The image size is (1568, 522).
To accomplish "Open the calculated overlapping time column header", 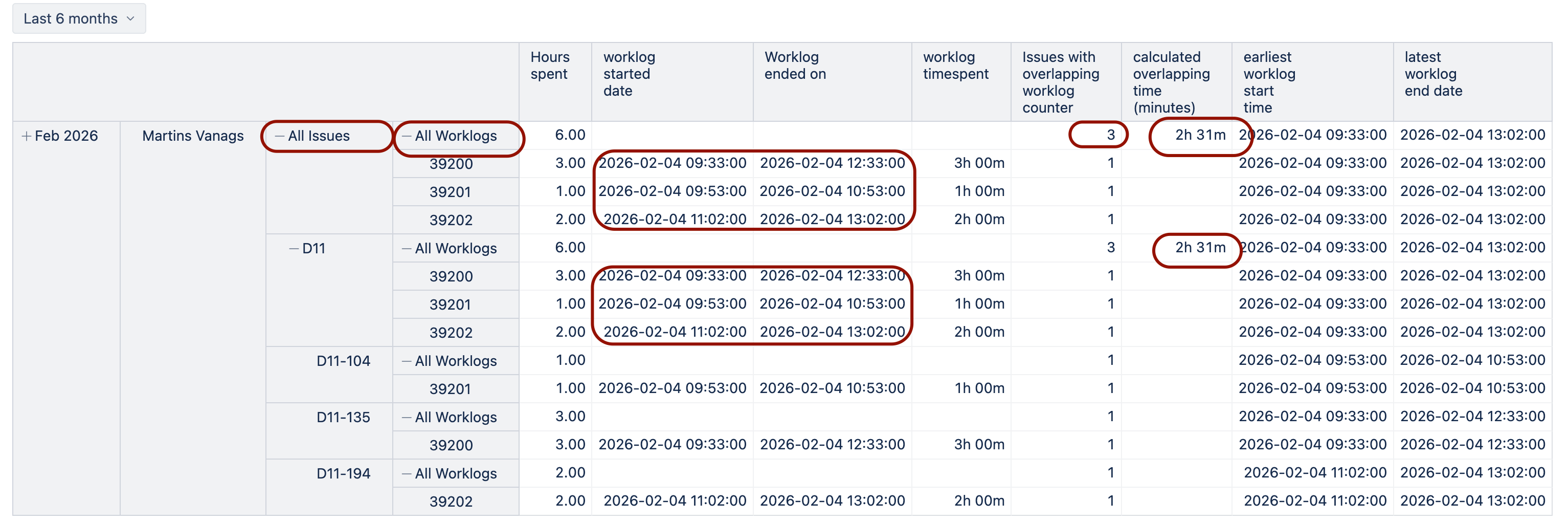I will 1171,82.
